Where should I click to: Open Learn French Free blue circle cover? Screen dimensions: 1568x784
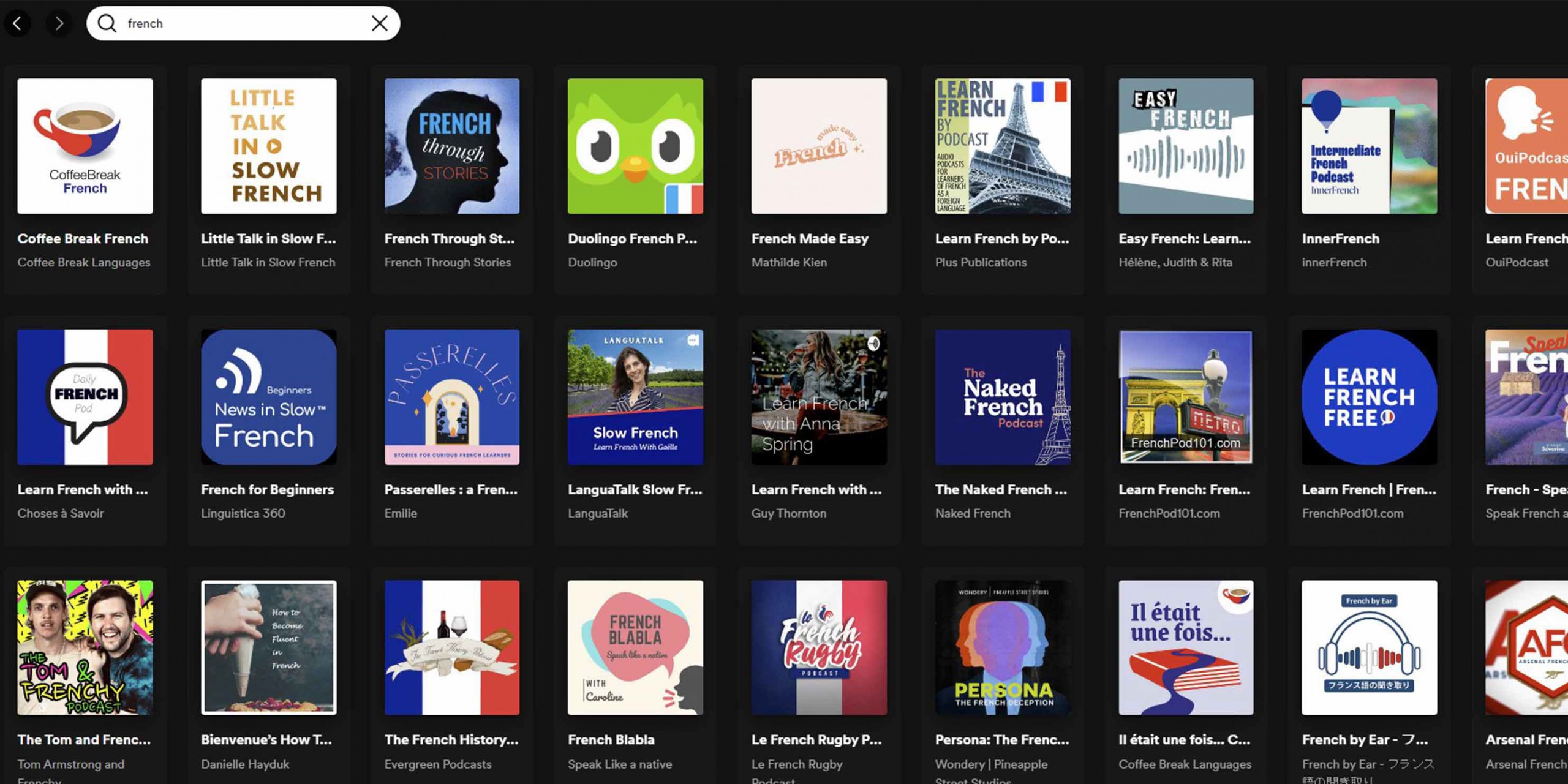[1370, 397]
